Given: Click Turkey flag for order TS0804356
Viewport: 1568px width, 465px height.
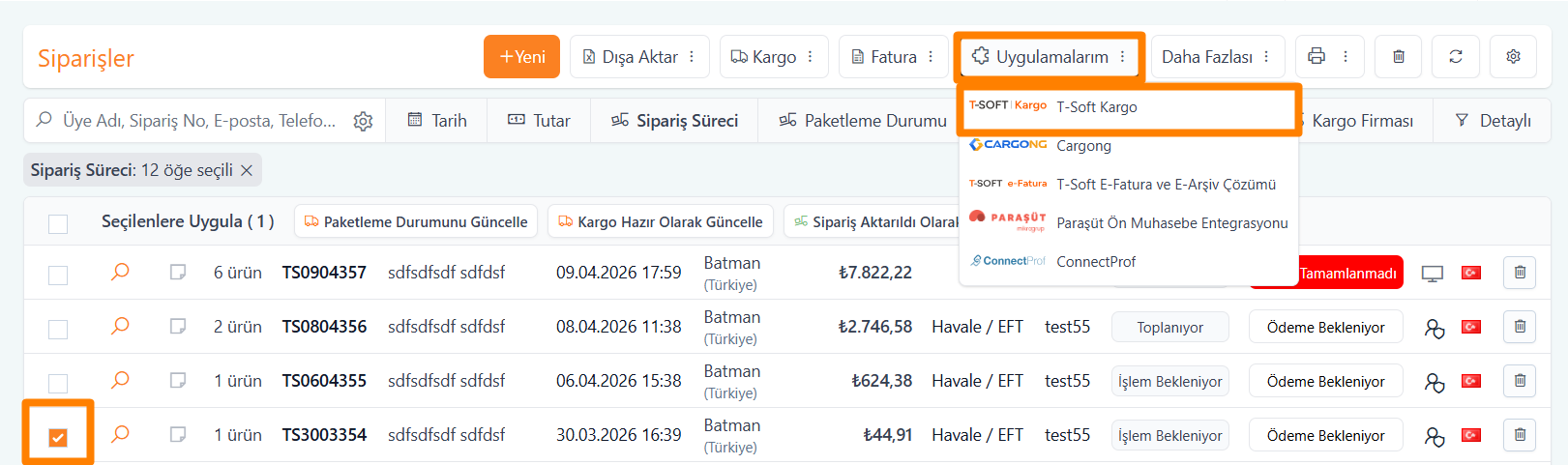Looking at the screenshot, I should click(1471, 327).
